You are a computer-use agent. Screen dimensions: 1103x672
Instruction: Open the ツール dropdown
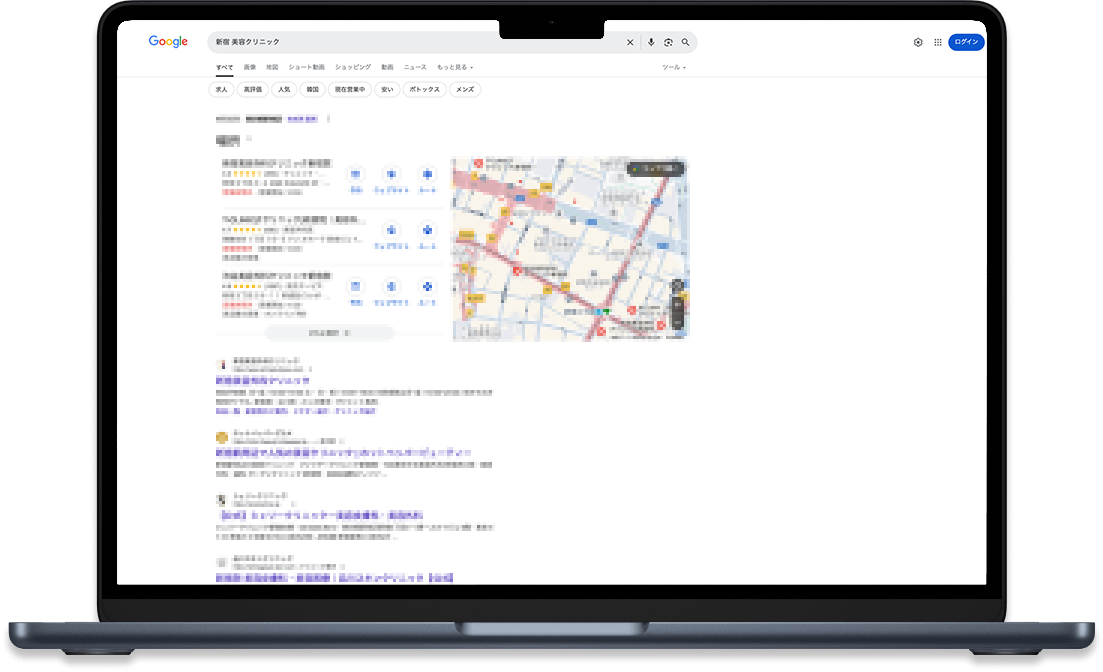[x=674, y=67]
